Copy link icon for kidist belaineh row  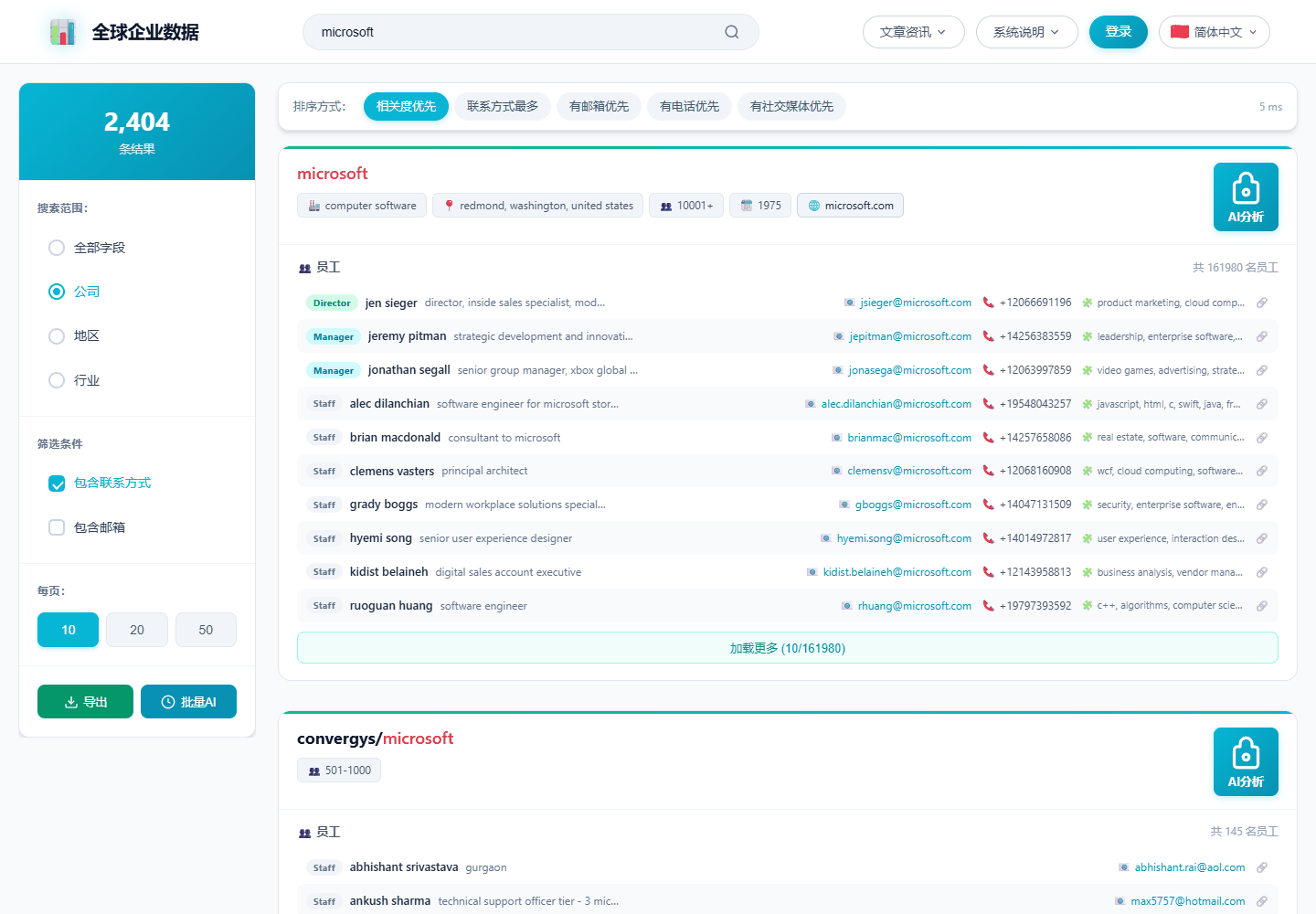[1262, 572]
